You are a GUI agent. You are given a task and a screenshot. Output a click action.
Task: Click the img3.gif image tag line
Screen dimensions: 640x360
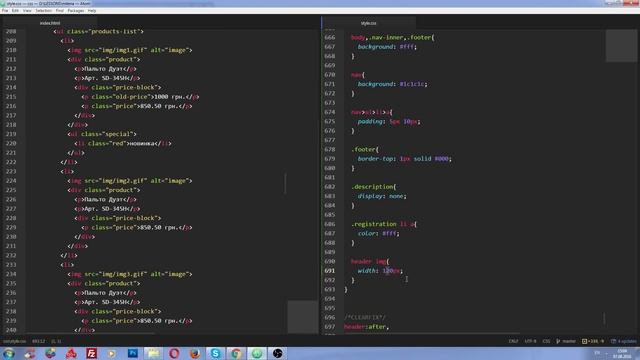click(130, 274)
